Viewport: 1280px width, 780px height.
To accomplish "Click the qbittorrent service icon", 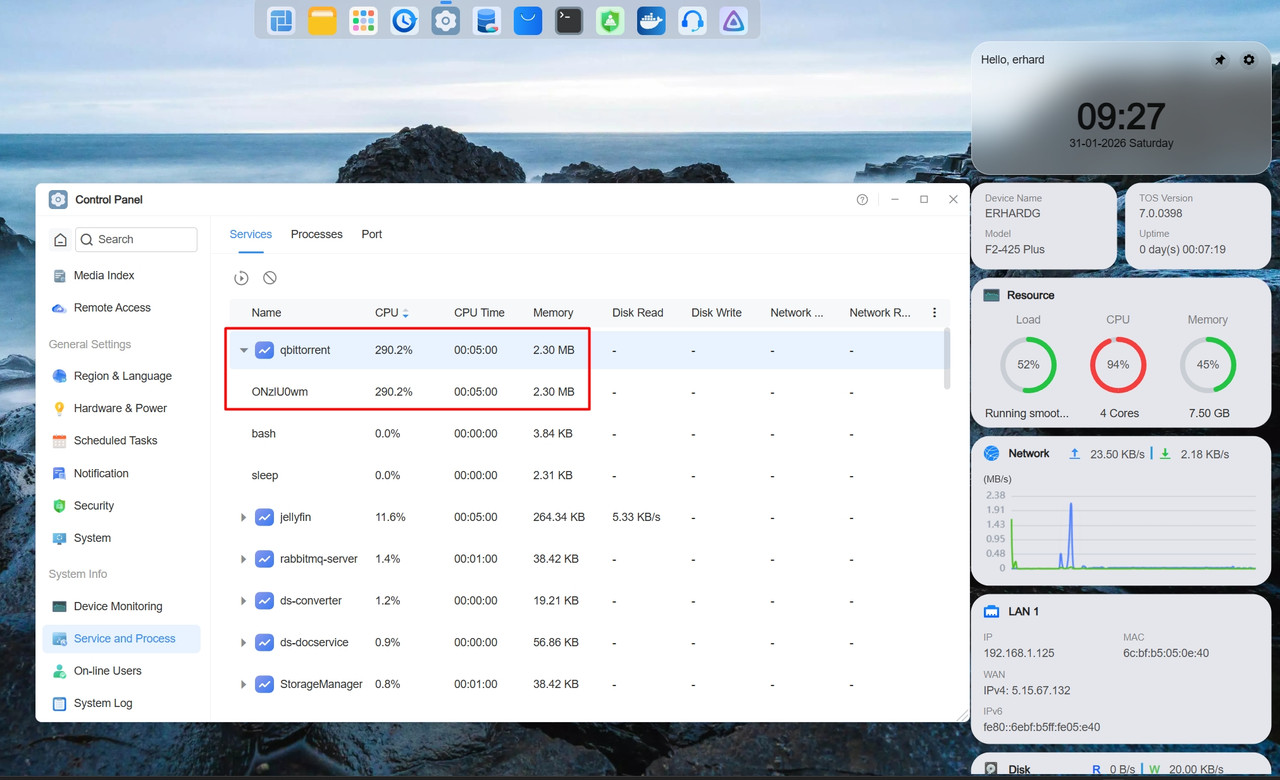I will [264, 350].
